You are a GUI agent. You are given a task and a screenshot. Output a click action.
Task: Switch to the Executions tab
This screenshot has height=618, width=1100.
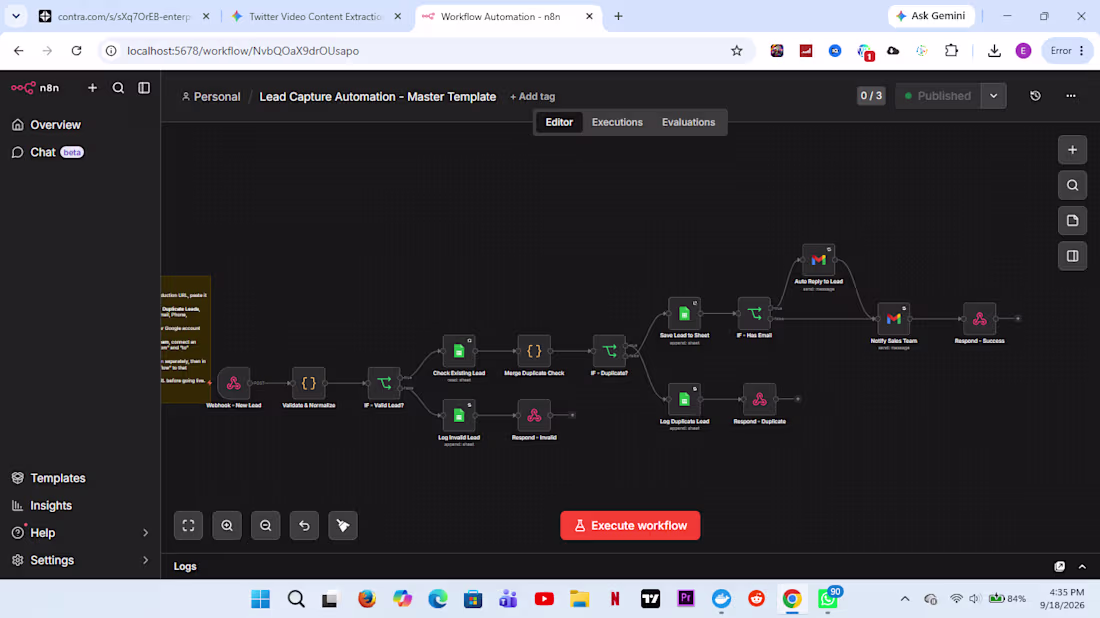tap(617, 122)
